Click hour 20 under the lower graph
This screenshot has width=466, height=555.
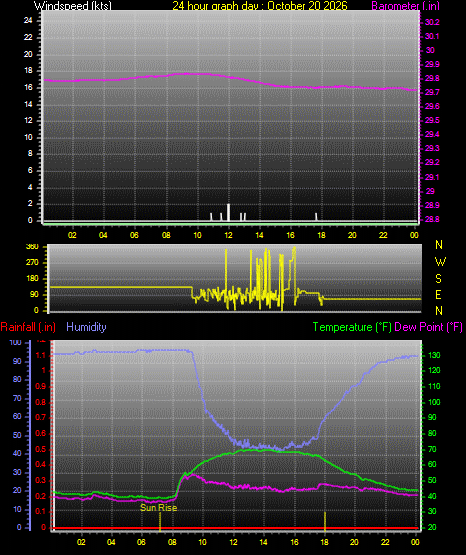354,542
